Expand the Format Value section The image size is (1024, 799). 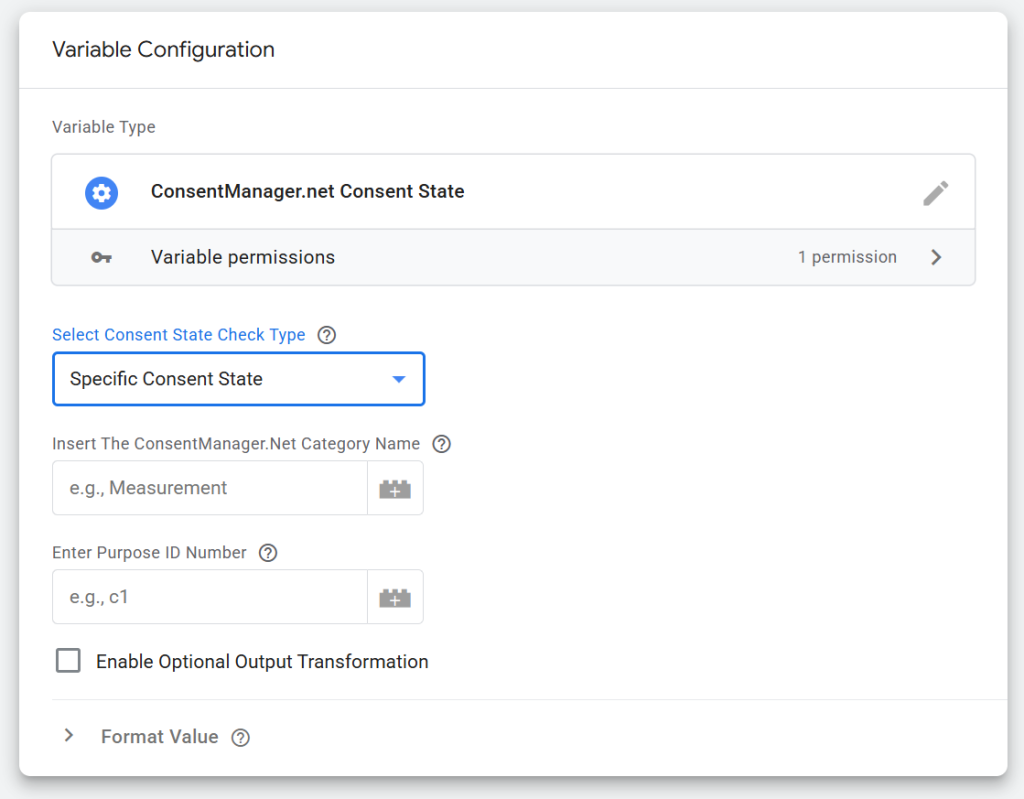(x=69, y=736)
